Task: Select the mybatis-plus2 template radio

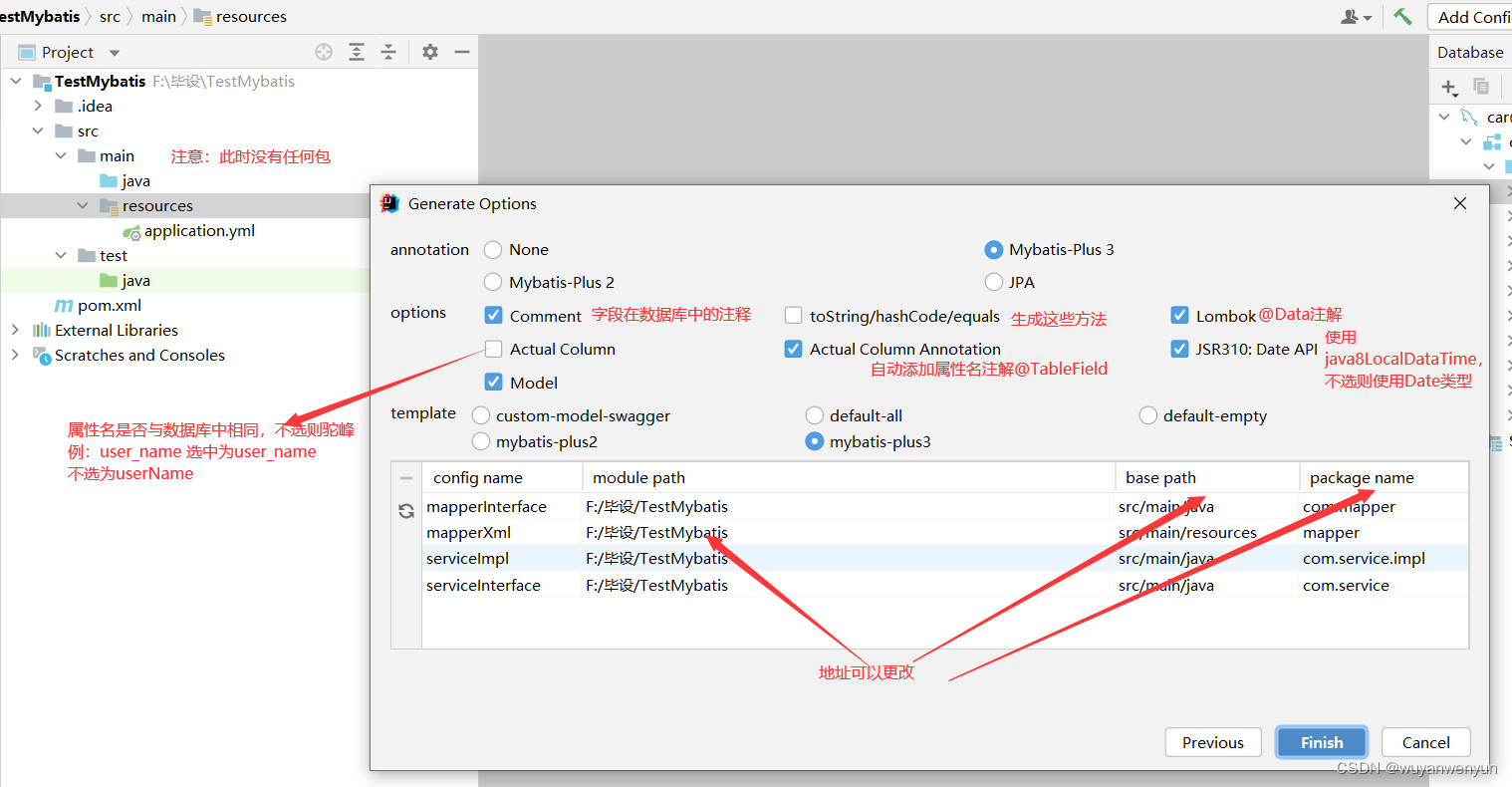Action: coord(481,441)
